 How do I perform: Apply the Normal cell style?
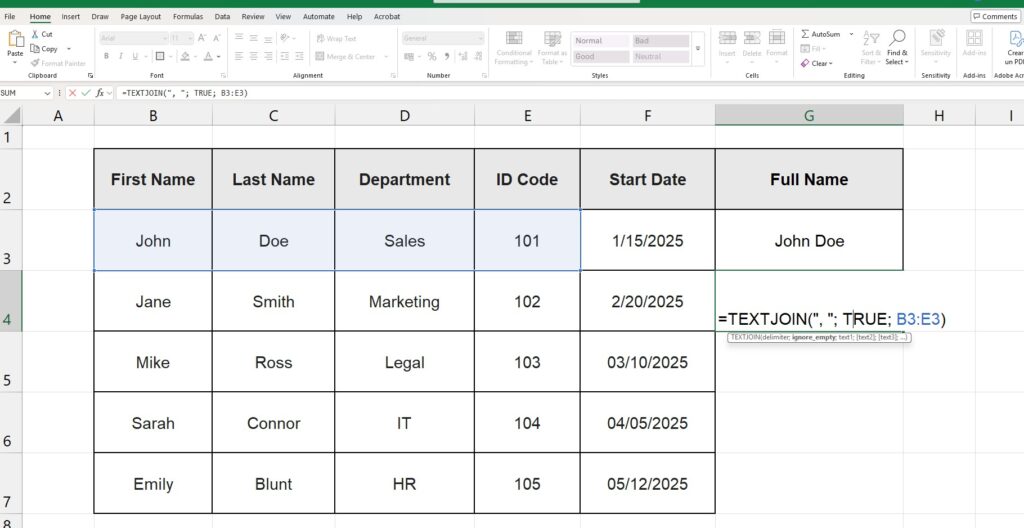pyautogui.click(x=600, y=41)
